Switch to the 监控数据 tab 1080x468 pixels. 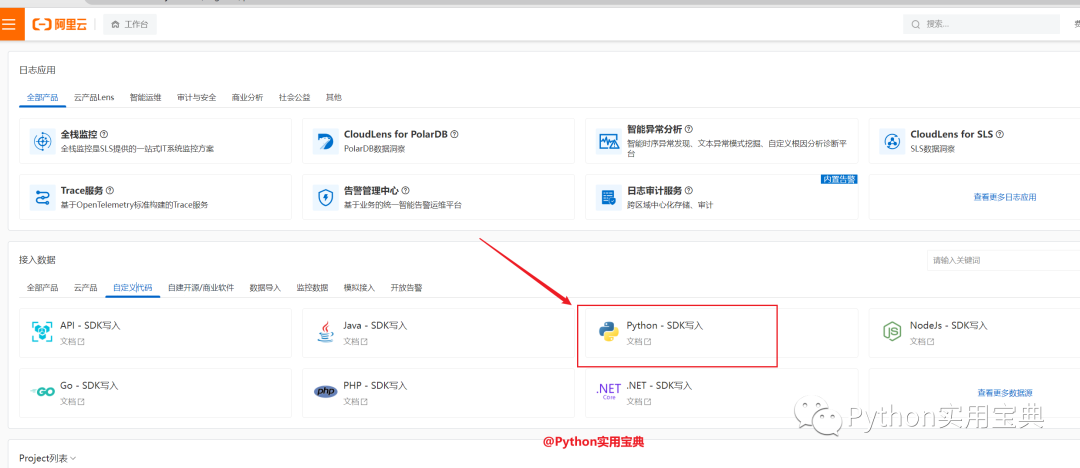(312, 287)
